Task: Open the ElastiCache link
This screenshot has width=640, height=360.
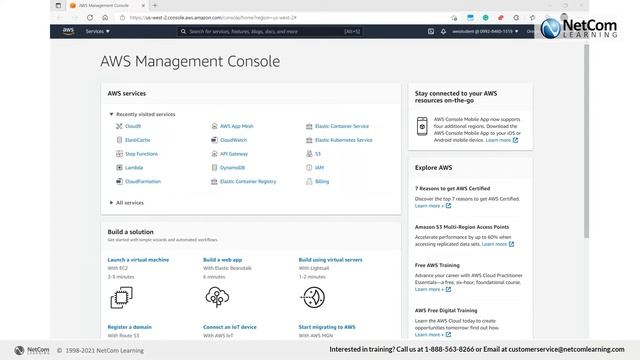Action: (x=138, y=140)
